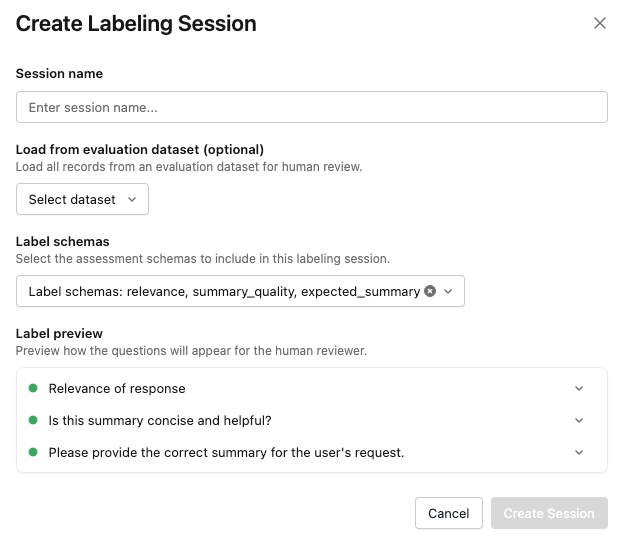Click the selected label schemas text field

click(x=224, y=291)
